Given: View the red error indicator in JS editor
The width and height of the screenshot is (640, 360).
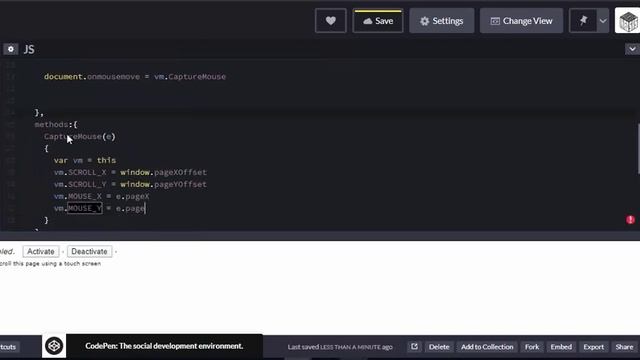Looking at the screenshot, I should (630, 220).
